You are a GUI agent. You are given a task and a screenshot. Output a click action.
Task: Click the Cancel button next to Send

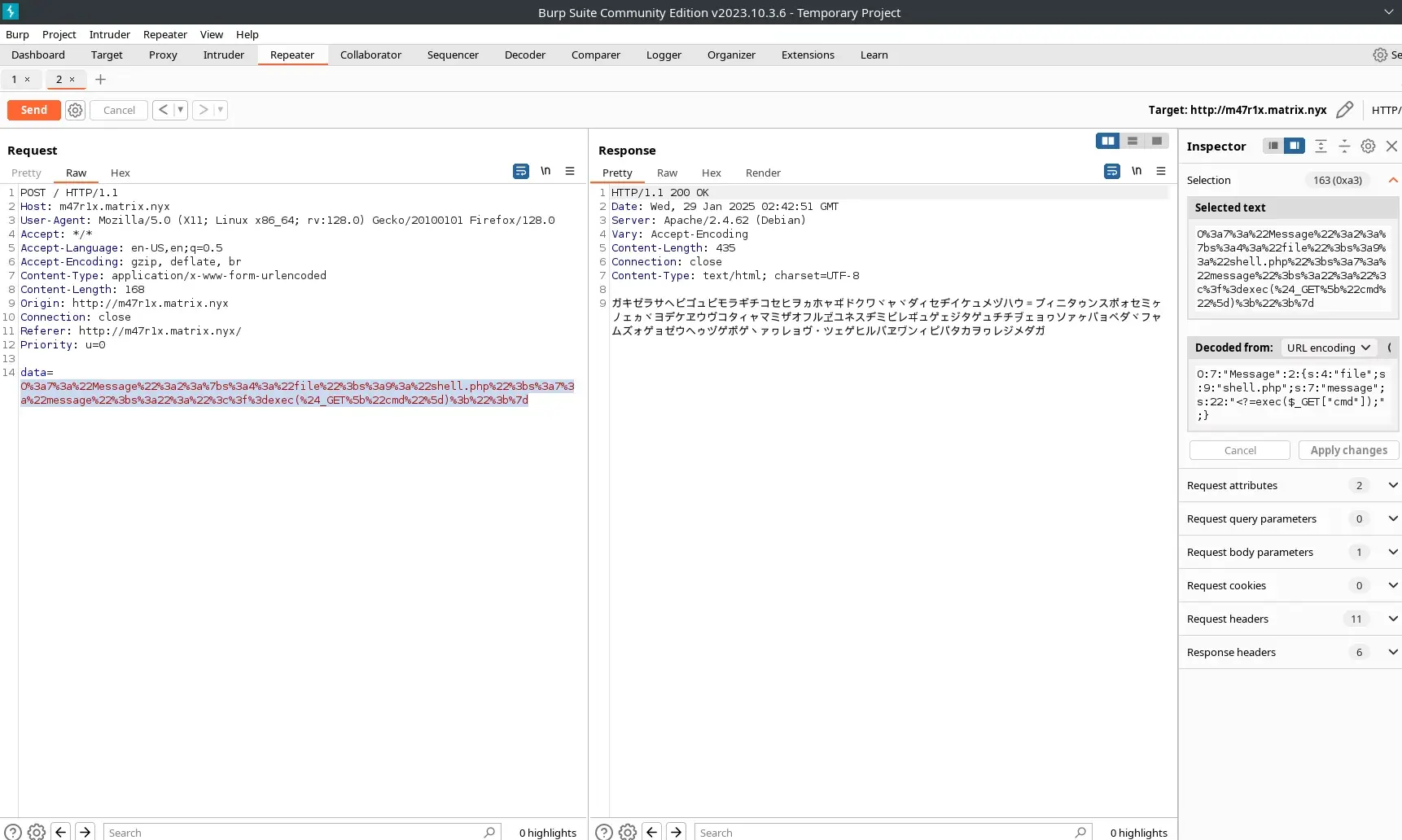tap(119, 110)
